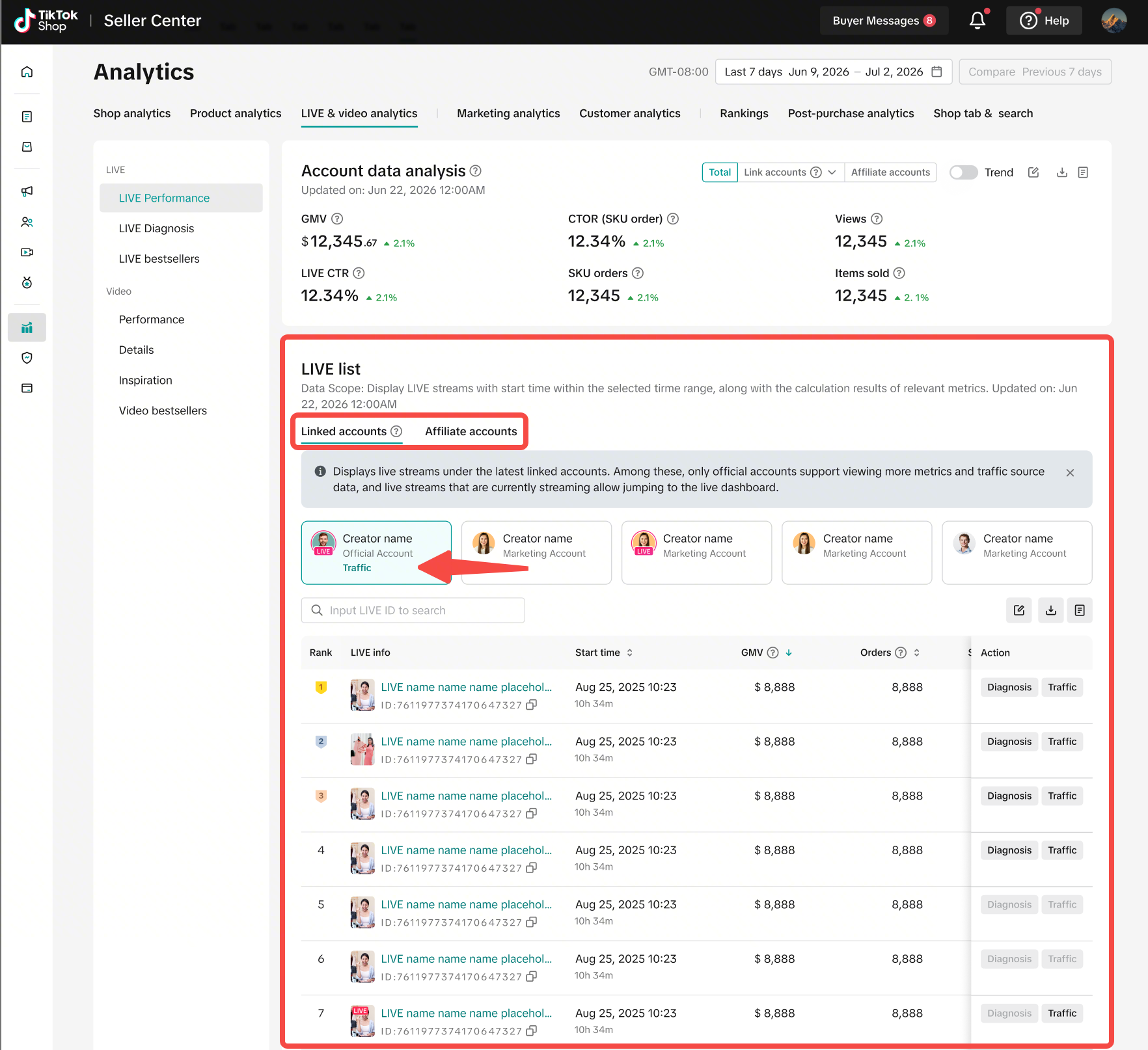Open the megaphone marketing icon in the sidebar
The image size is (1148, 1050).
pyautogui.click(x=27, y=191)
